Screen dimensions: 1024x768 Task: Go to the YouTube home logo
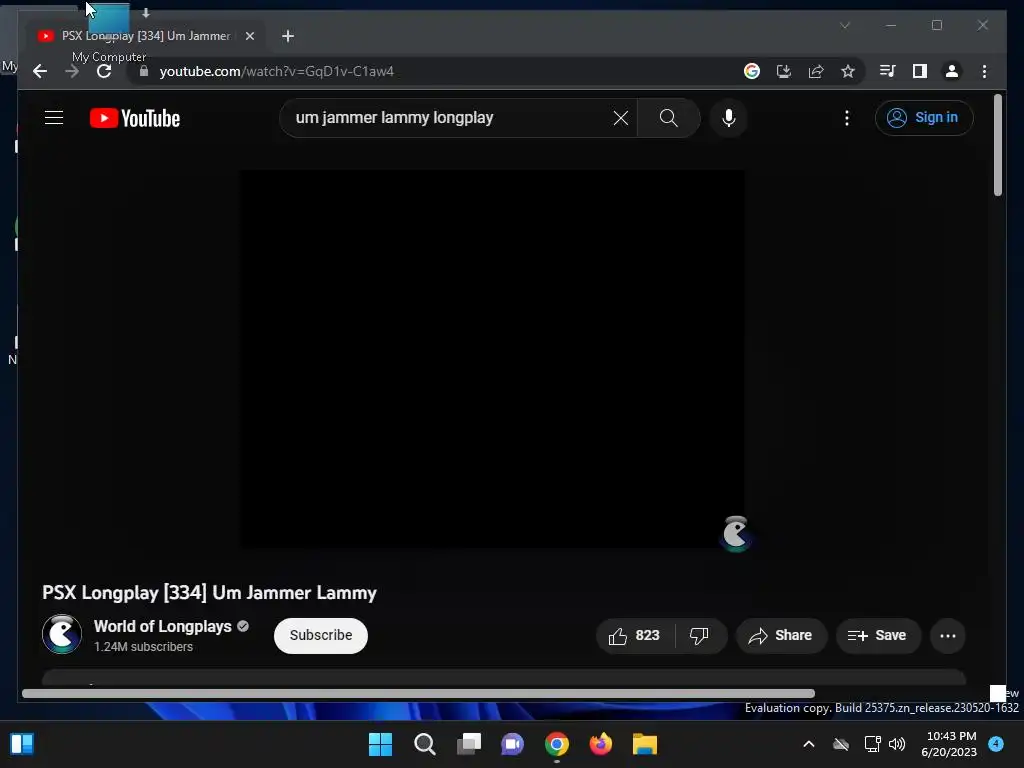[135, 118]
